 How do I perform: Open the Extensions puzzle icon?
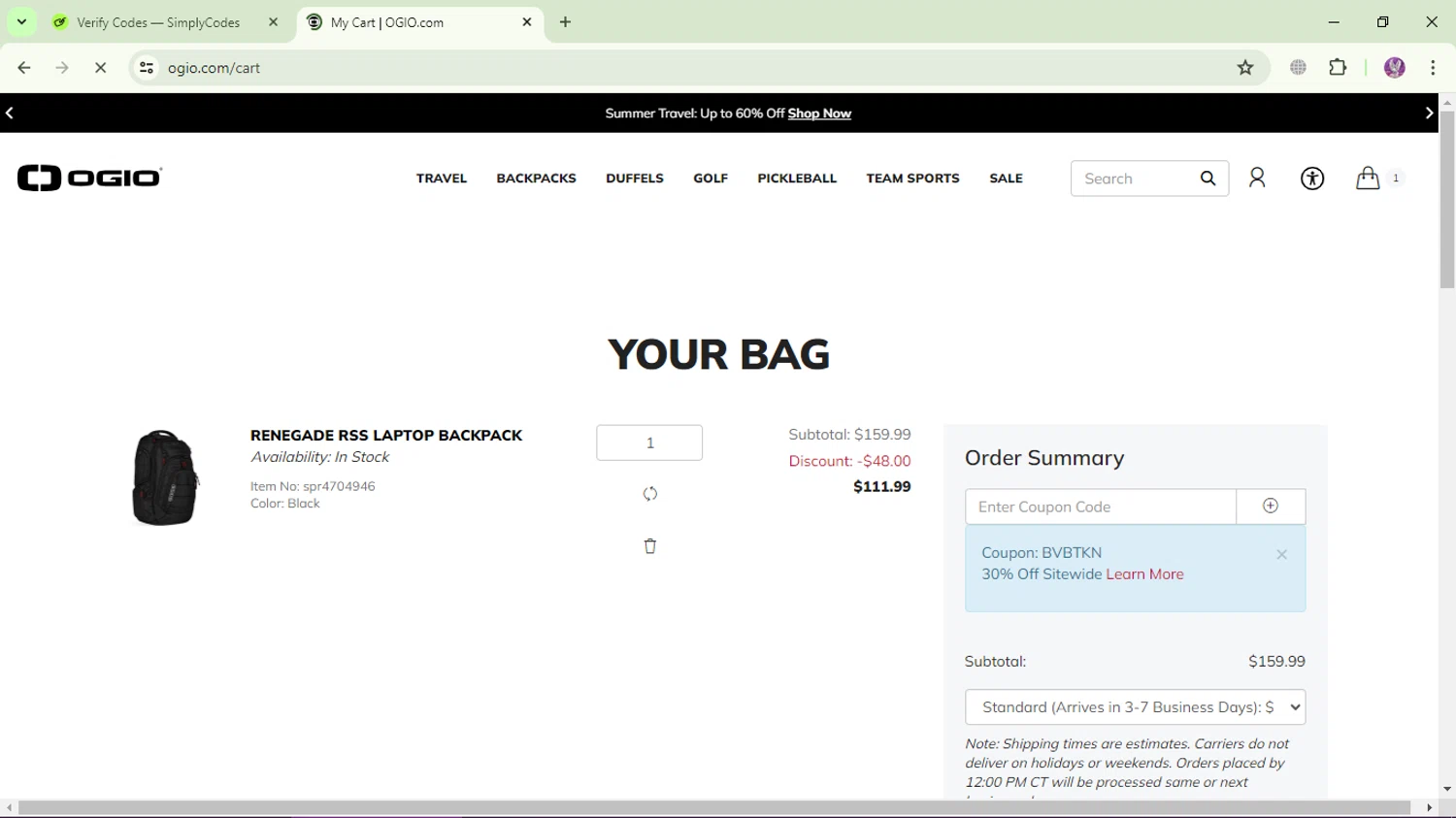pos(1338,68)
